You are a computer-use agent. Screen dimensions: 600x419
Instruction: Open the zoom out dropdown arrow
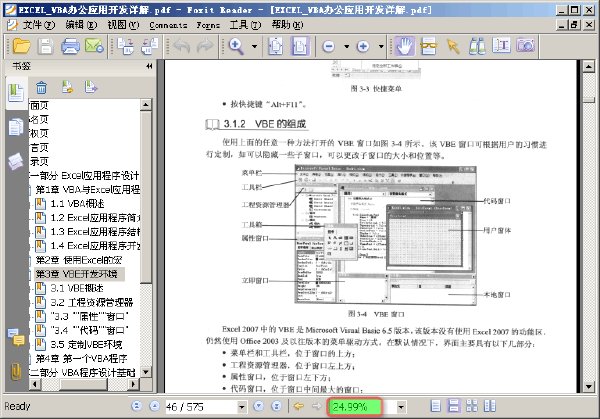click(346, 46)
